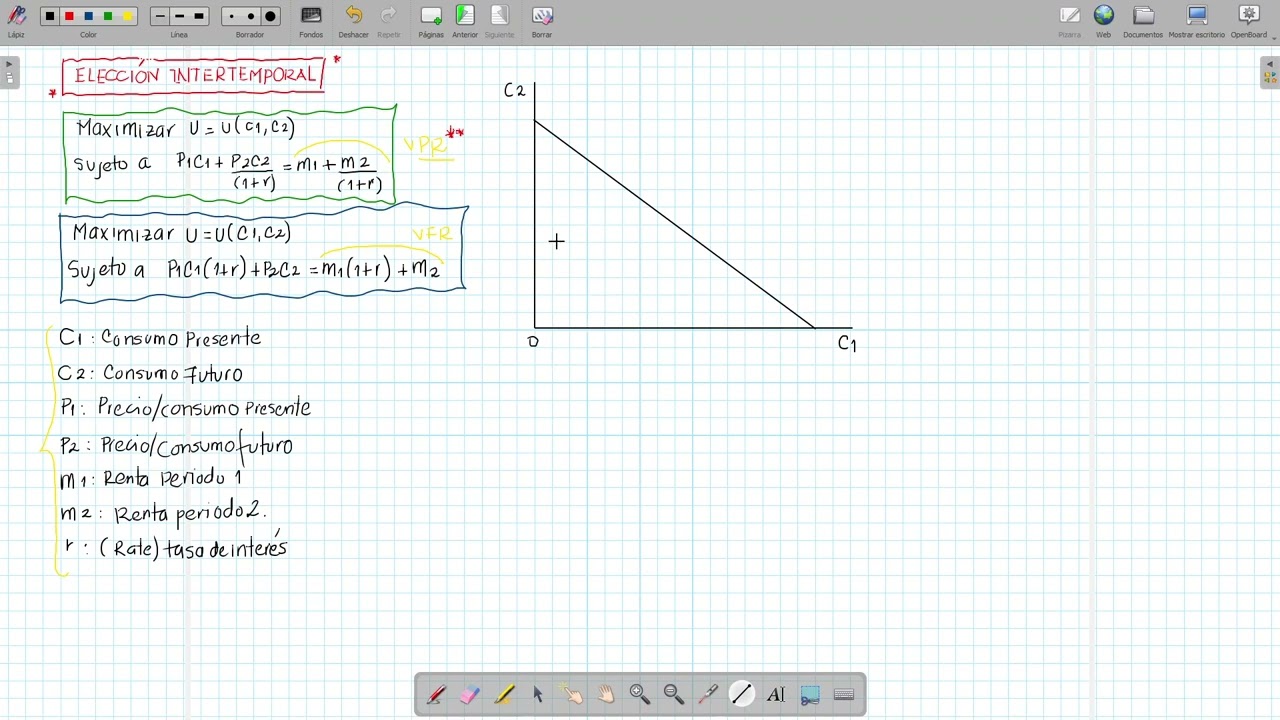Screen dimensions: 1280x720
Task: Select the zoom in magnifier tool
Action: (640, 694)
